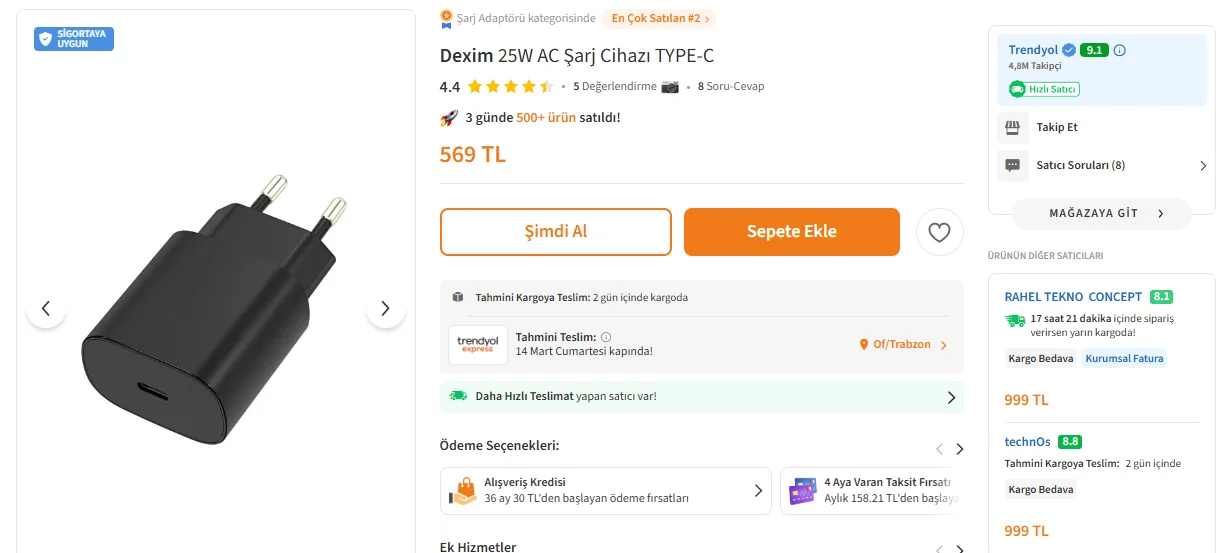Screen dimensions: 1221x553
Task: Show the next product image
Action: point(385,308)
